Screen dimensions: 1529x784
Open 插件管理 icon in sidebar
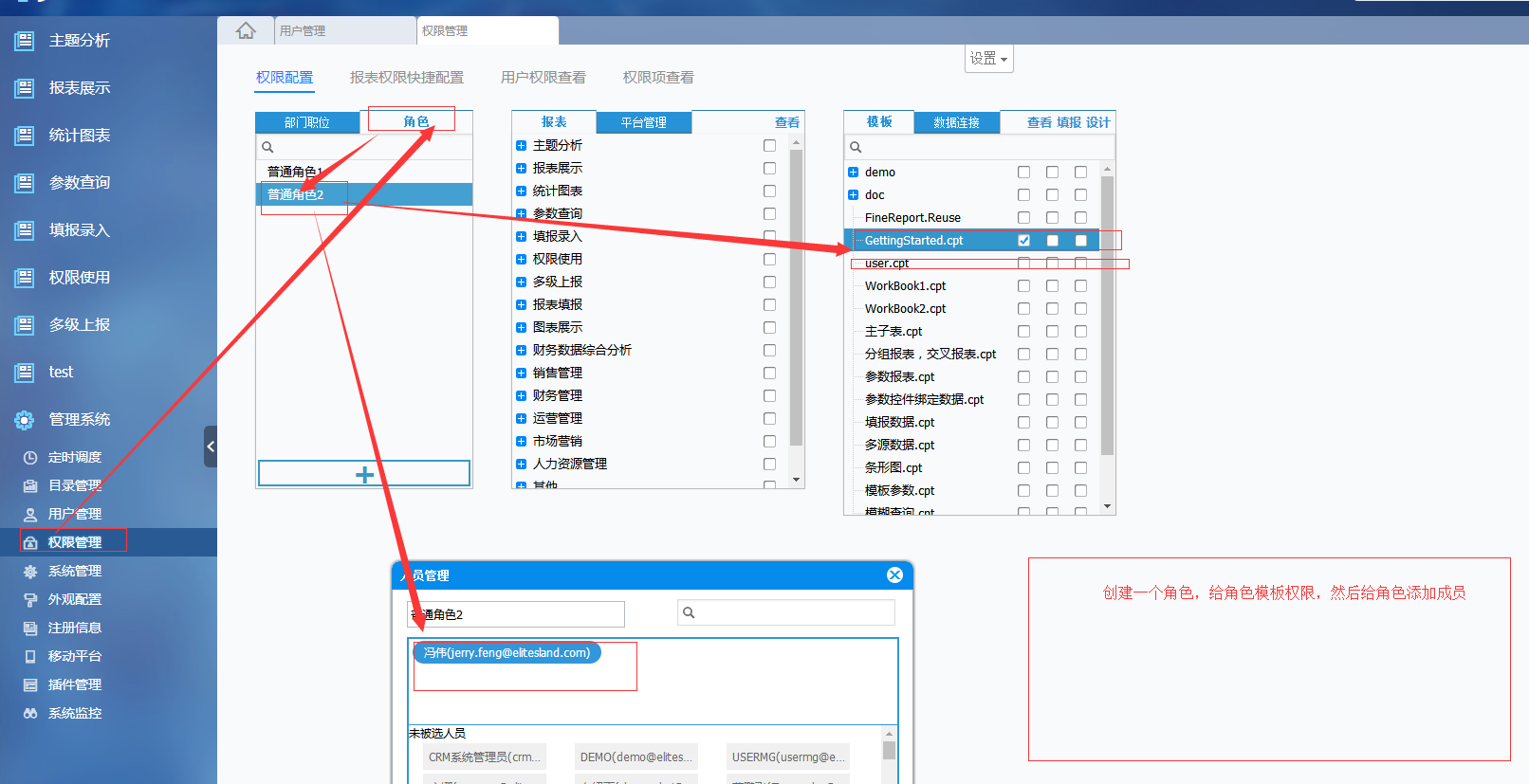coord(30,685)
